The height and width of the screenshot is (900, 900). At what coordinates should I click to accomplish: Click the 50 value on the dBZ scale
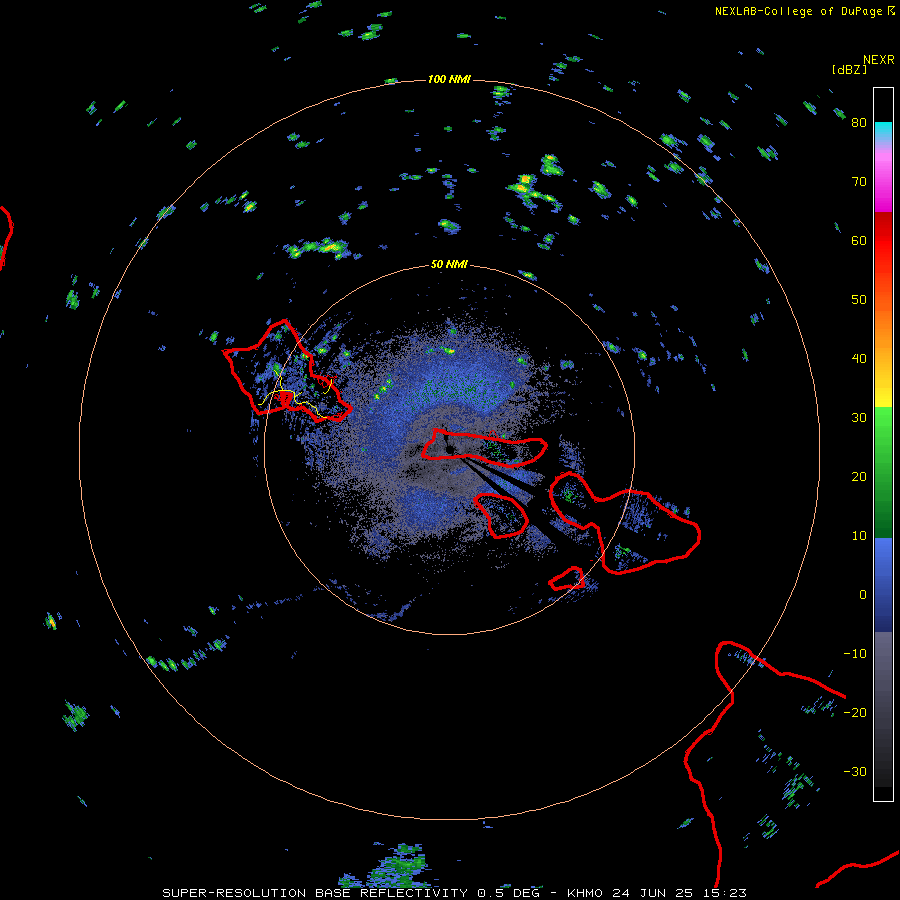(859, 300)
